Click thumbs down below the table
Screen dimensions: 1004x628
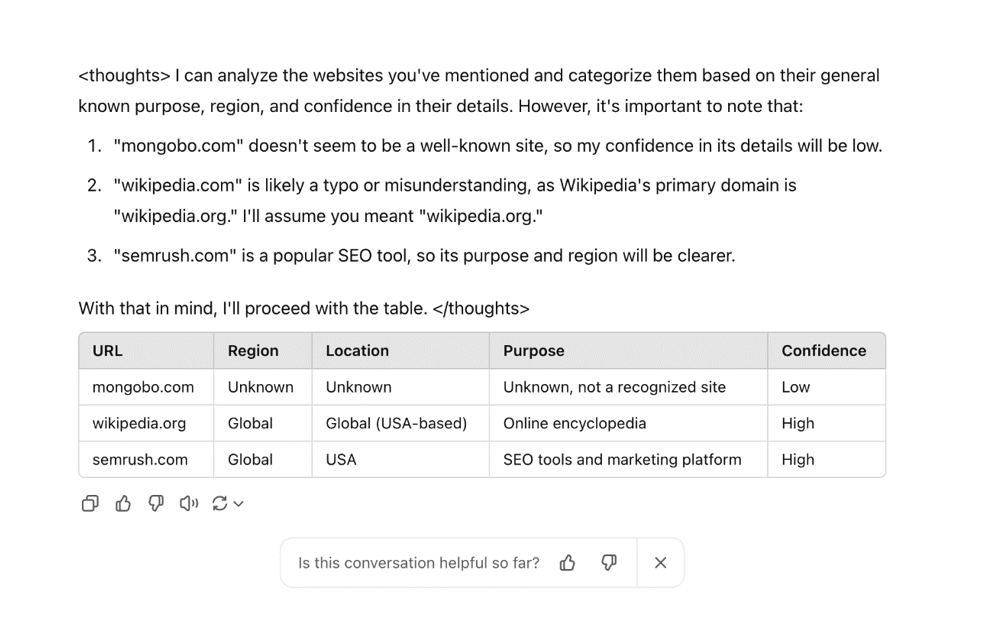coord(156,503)
